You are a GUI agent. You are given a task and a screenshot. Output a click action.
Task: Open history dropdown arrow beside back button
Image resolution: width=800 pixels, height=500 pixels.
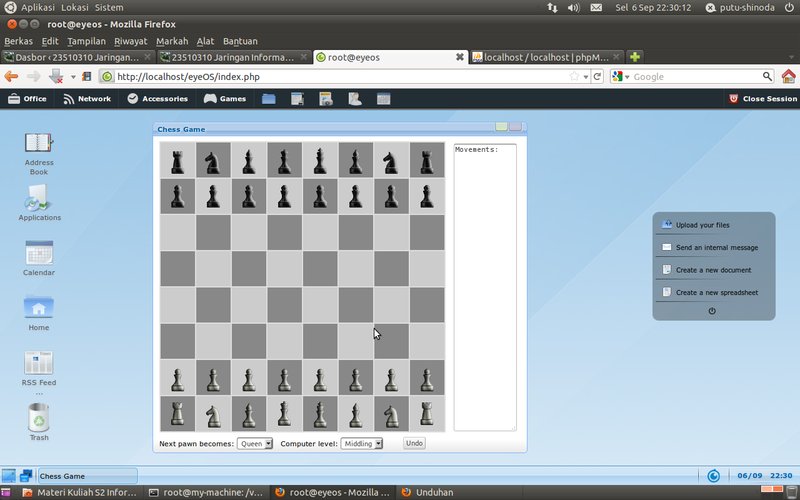[73, 77]
